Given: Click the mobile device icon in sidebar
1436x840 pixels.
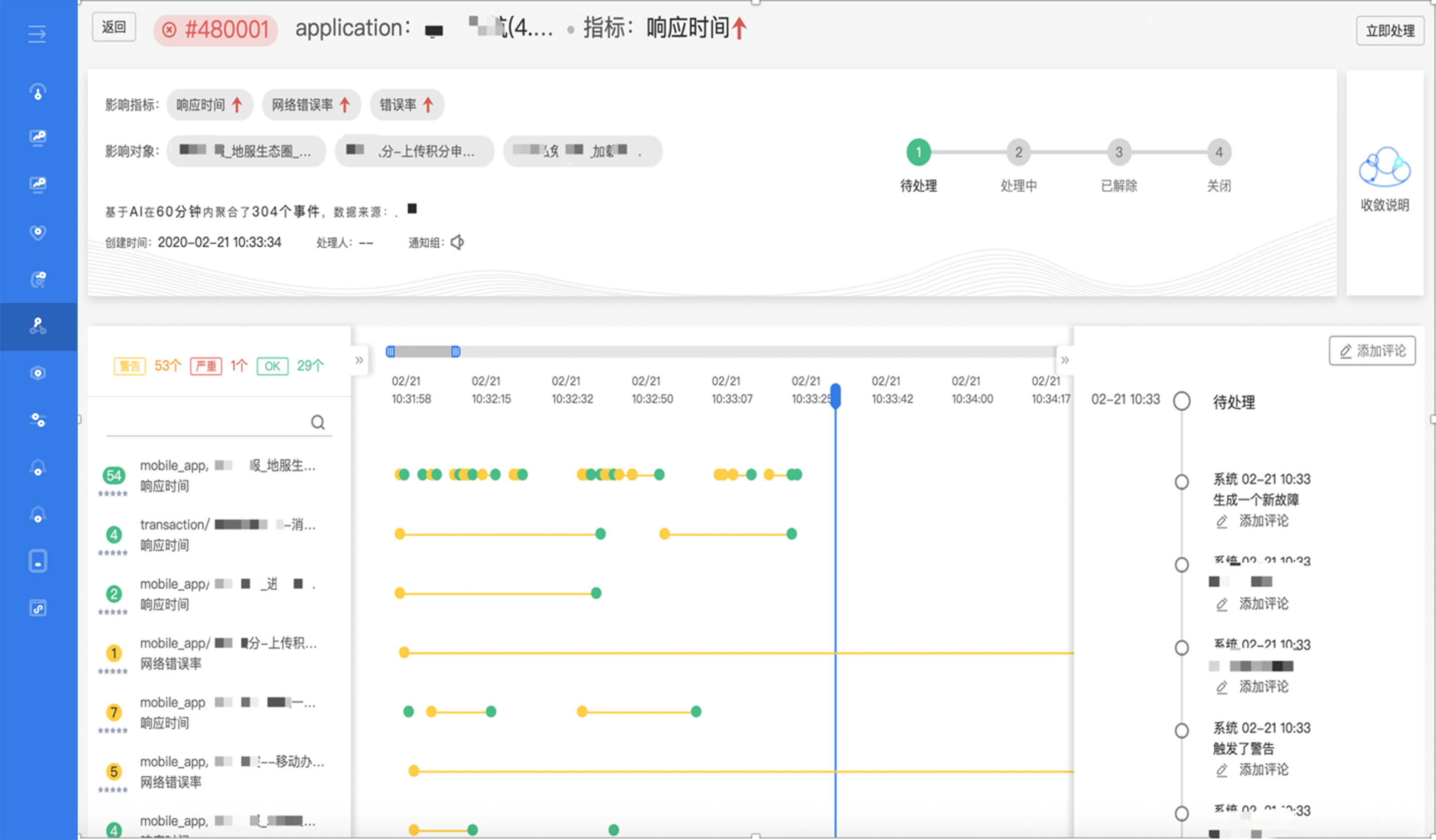Looking at the screenshot, I should pos(38,561).
